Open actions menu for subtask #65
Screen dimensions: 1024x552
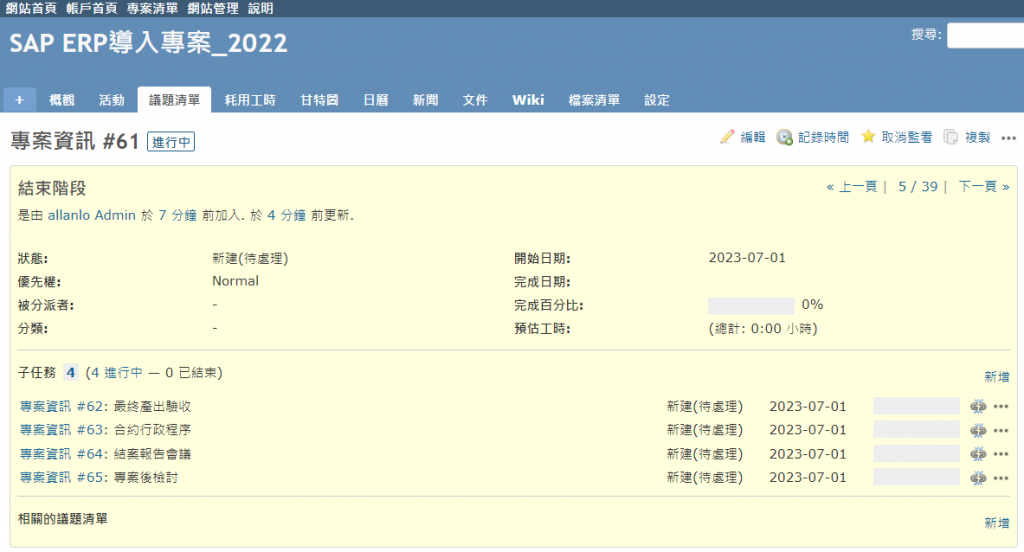pyautogui.click(x=1000, y=478)
